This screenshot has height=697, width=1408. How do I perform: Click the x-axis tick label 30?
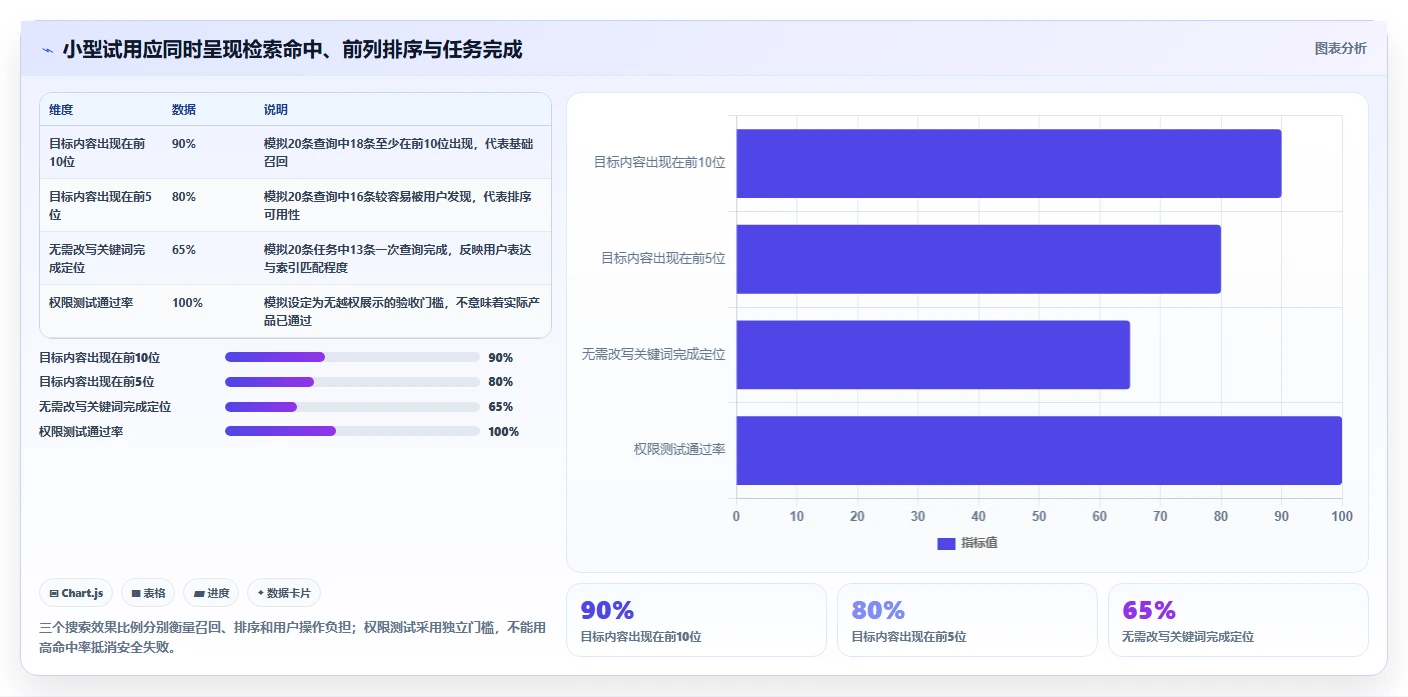pos(918,516)
